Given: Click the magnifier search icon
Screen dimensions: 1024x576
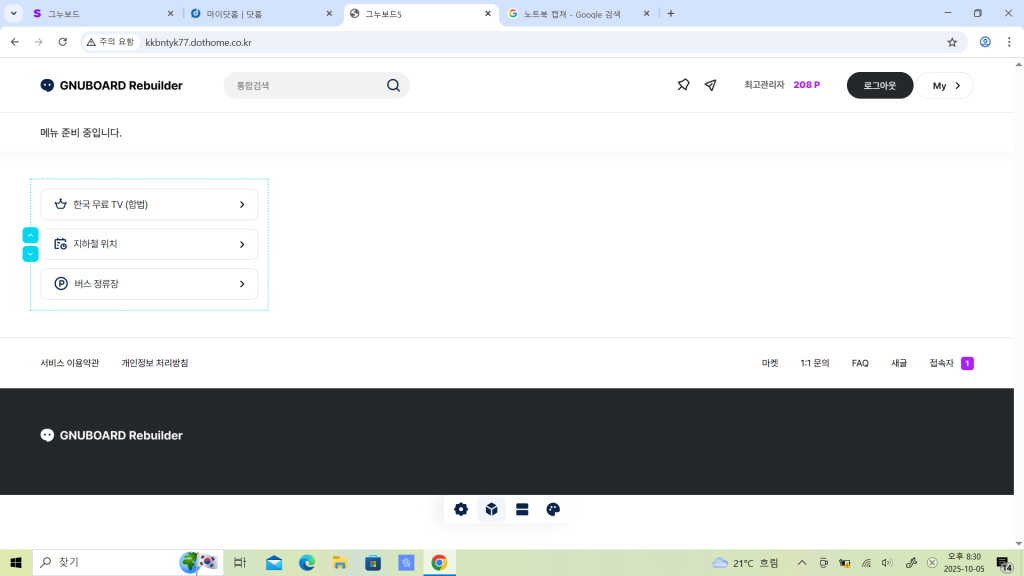Looking at the screenshot, I should (x=393, y=86).
